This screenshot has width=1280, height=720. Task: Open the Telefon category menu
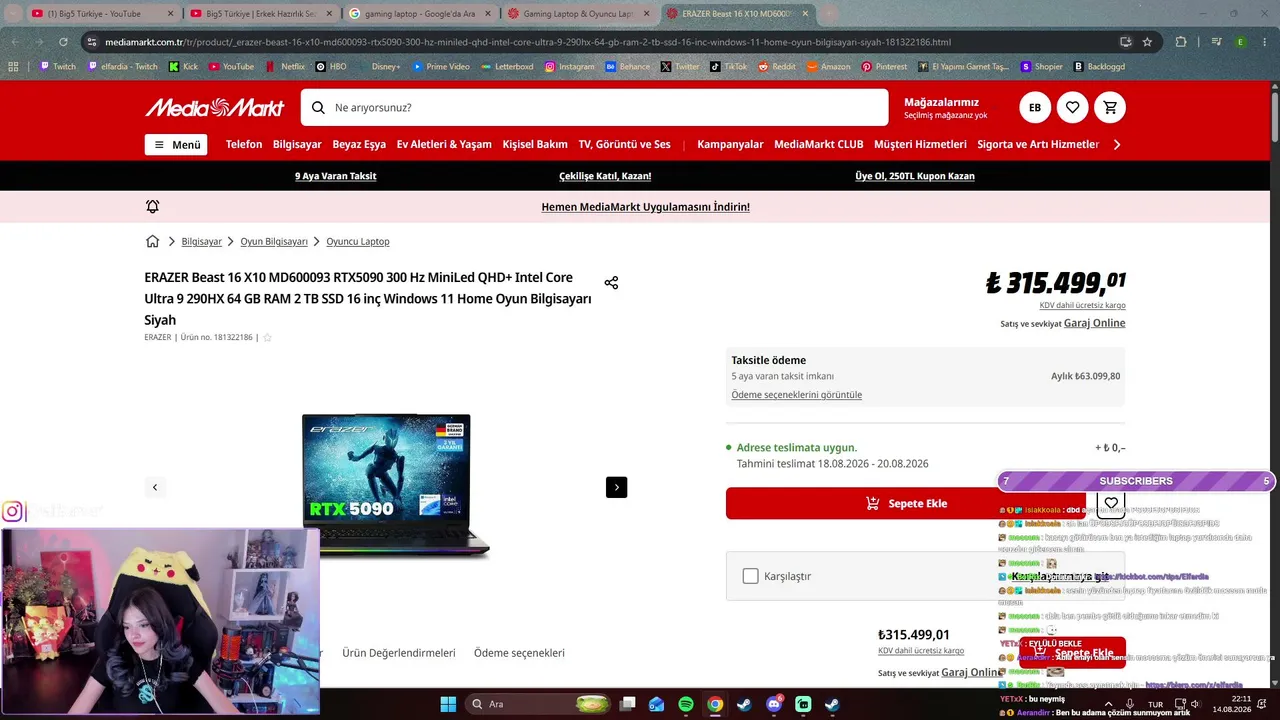[244, 145]
